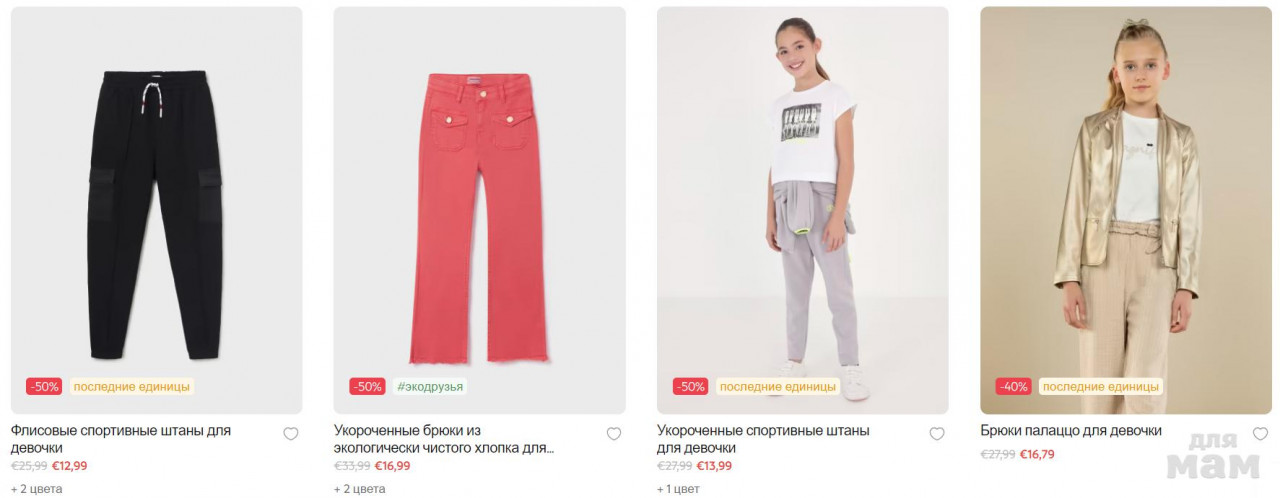Click 'последние единицы' label on grey pants
The width and height of the screenshot is (1280, 498).
777,386
